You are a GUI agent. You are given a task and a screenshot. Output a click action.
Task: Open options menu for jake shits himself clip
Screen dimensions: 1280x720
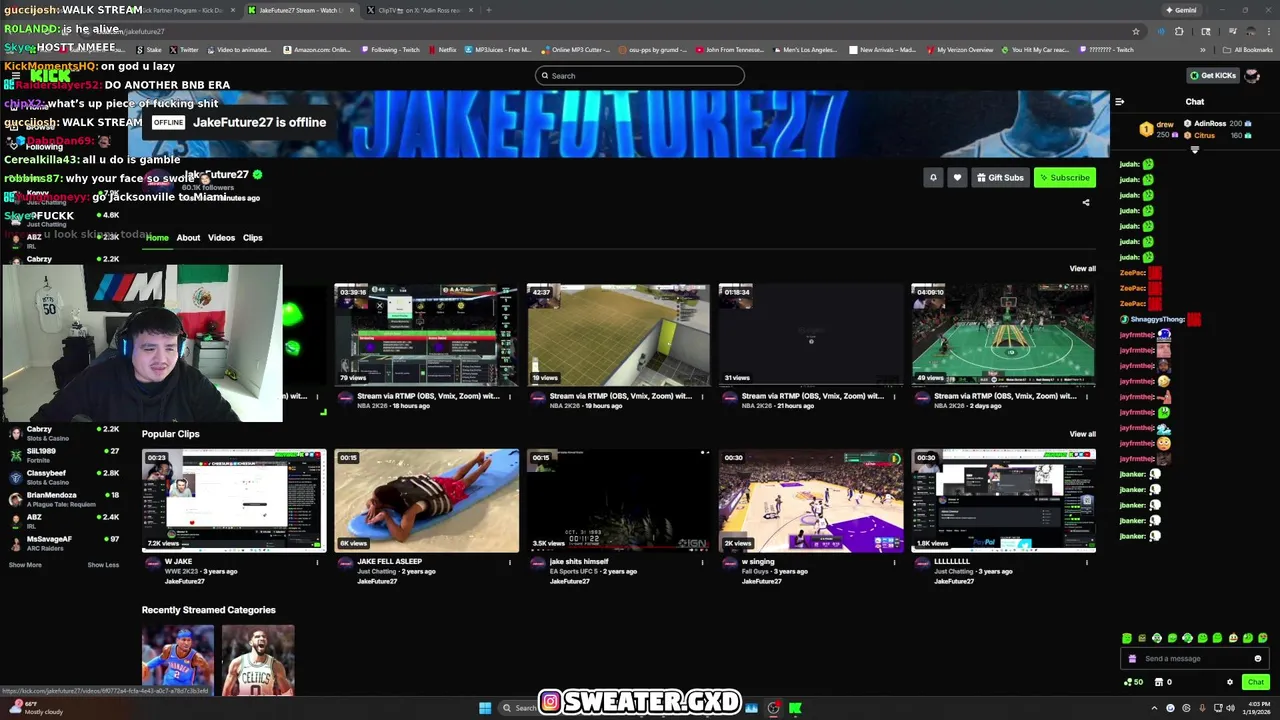click(x=702, y=562)
